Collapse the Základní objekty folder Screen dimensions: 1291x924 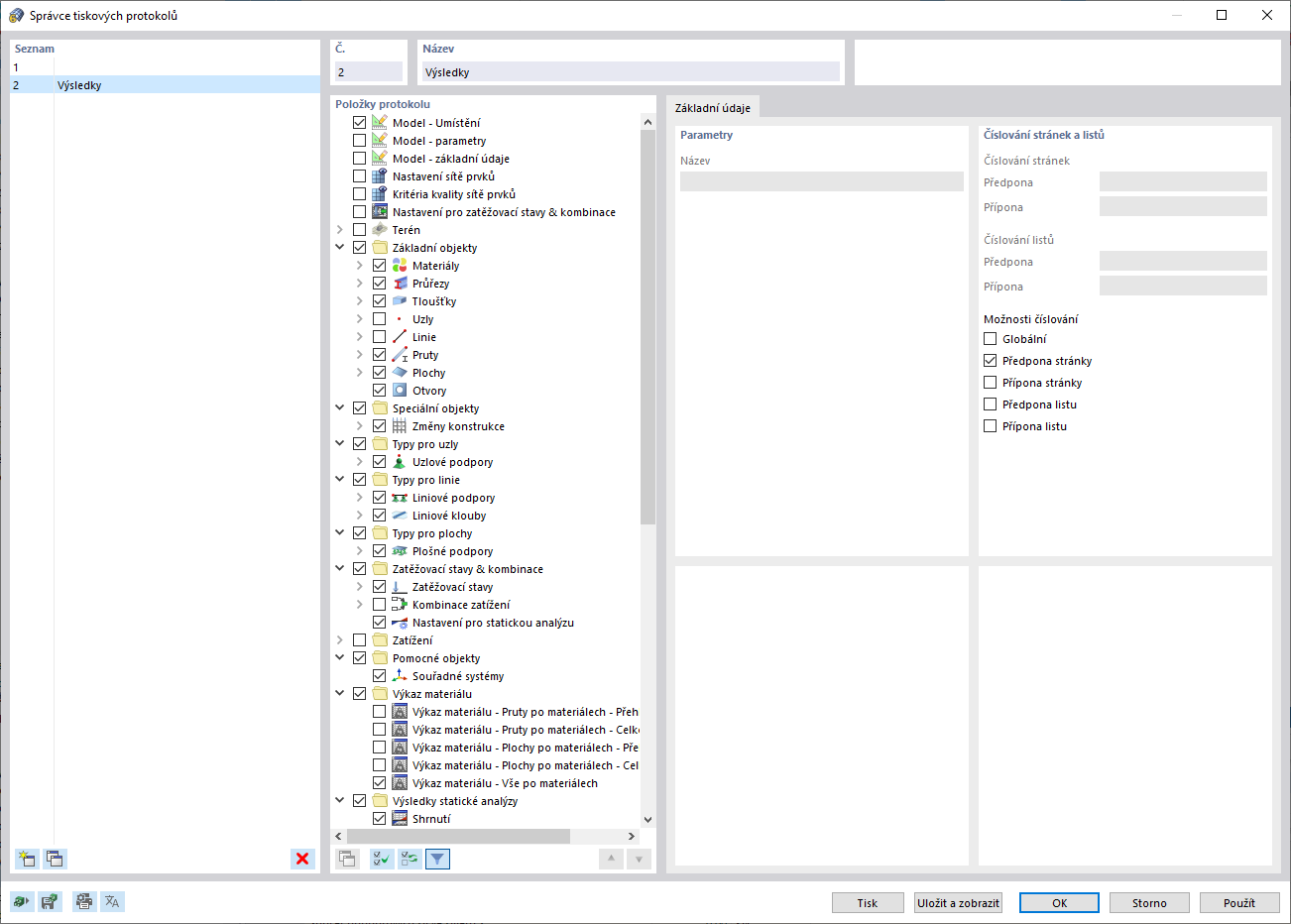(x=340, y=248)
